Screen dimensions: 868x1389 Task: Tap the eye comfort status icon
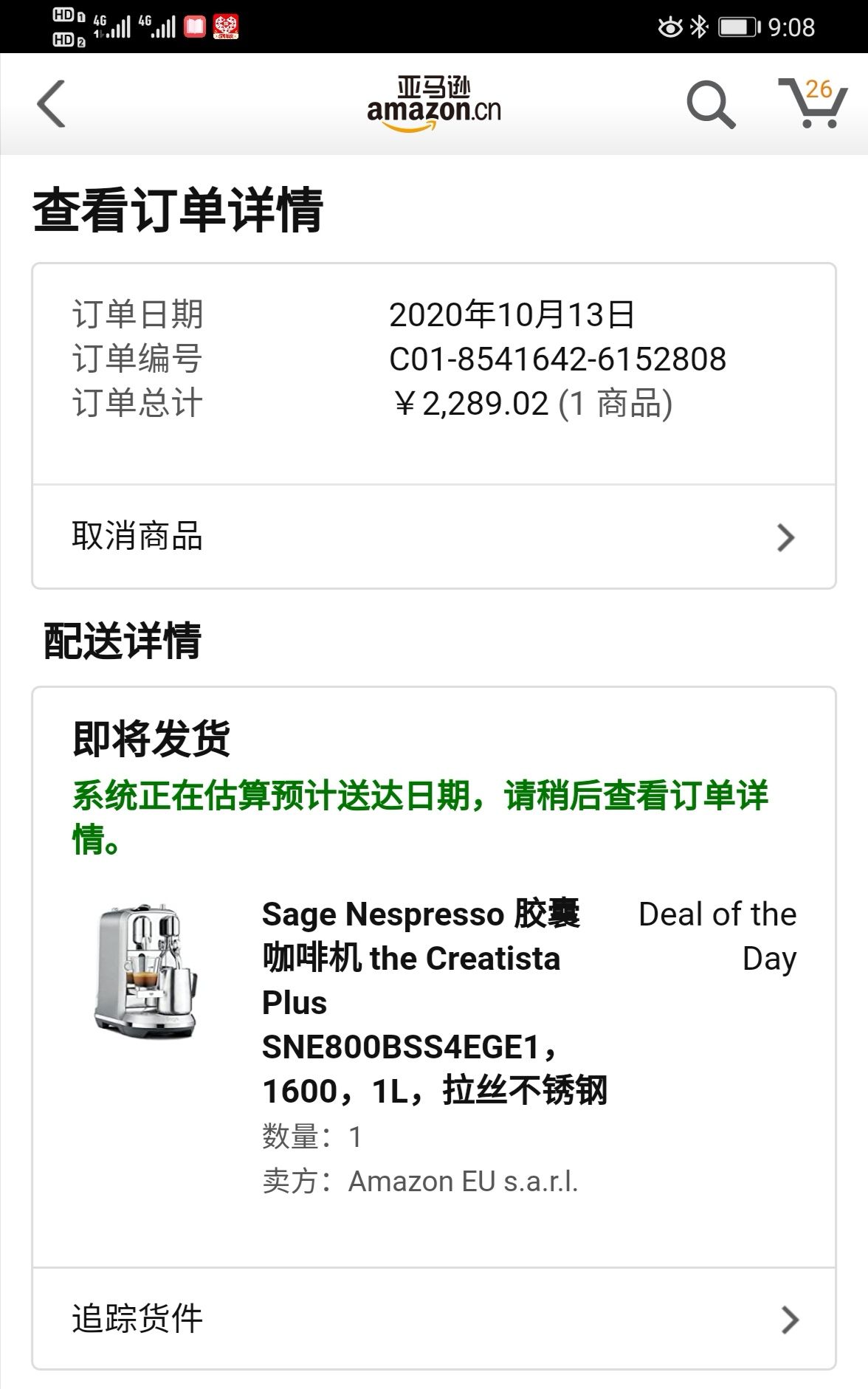pyautogui.click(x=670, y=27)
